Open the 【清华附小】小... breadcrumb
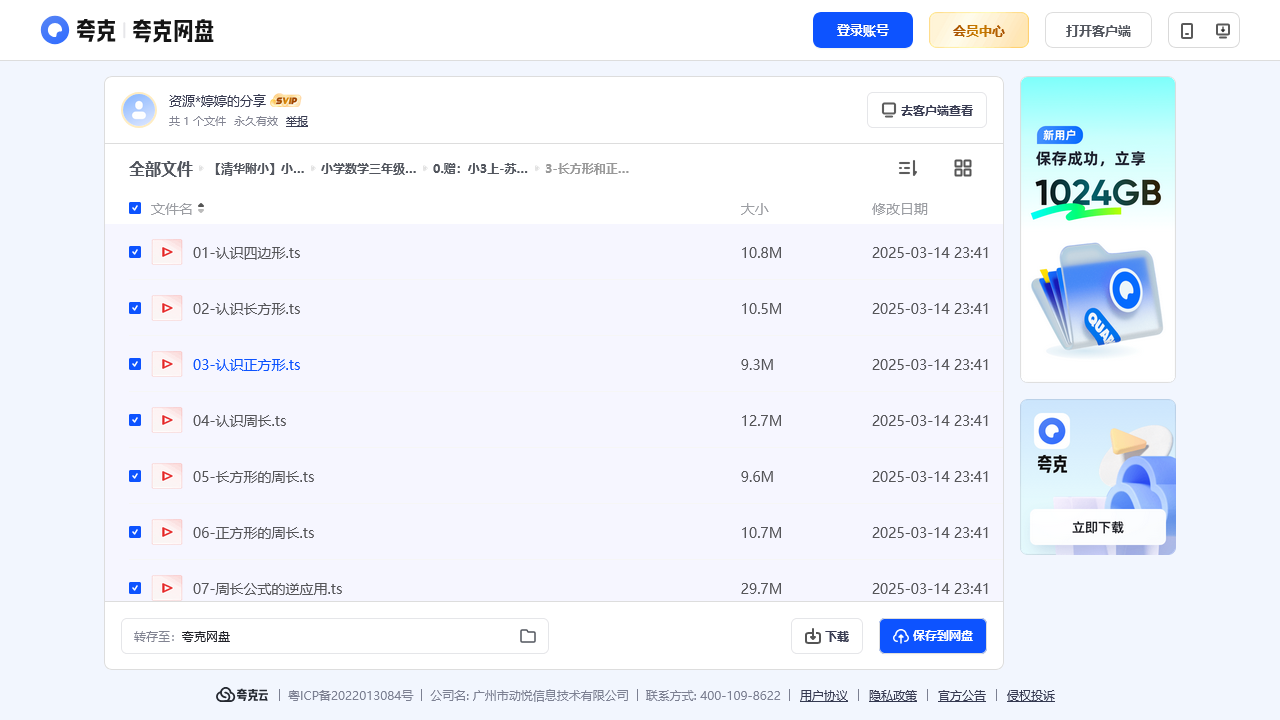 coord(256,169)
